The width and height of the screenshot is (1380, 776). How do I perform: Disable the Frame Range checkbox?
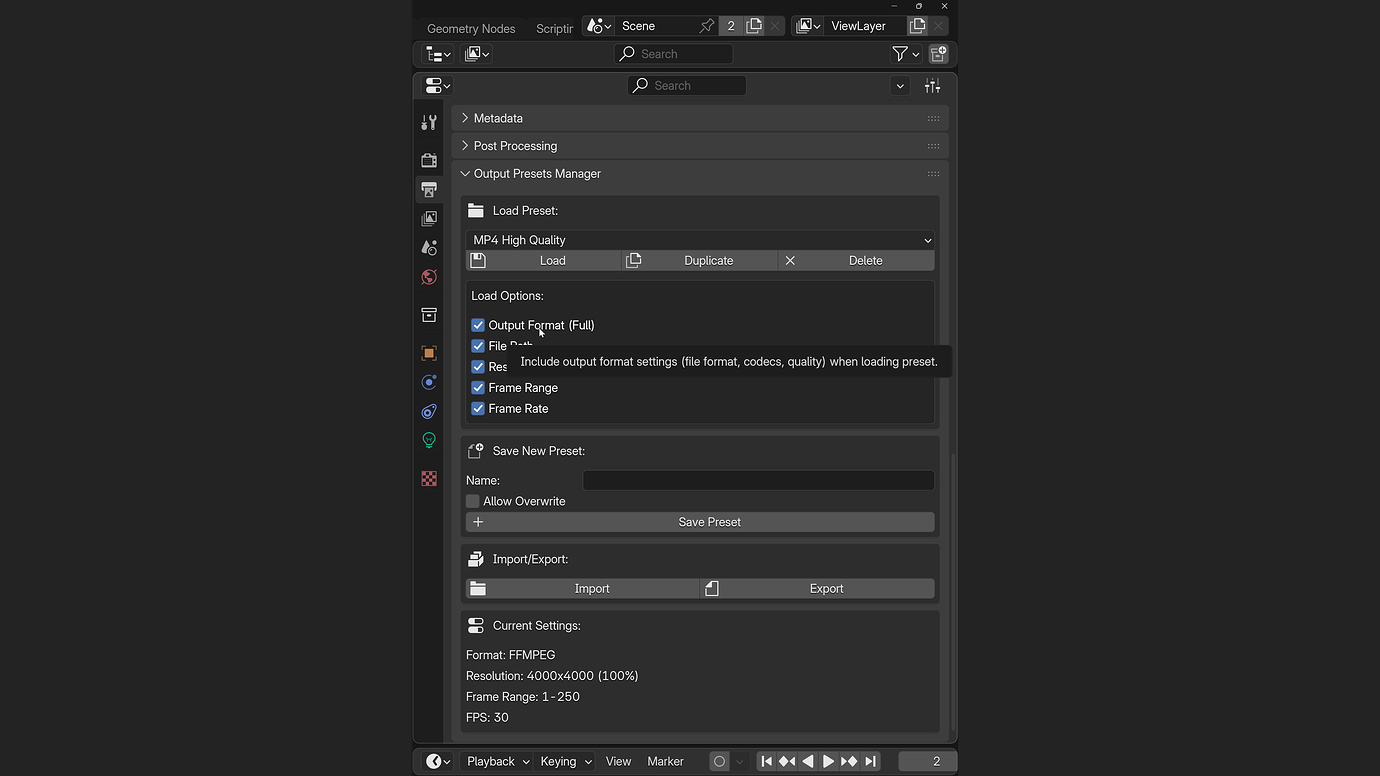[478, 388]
